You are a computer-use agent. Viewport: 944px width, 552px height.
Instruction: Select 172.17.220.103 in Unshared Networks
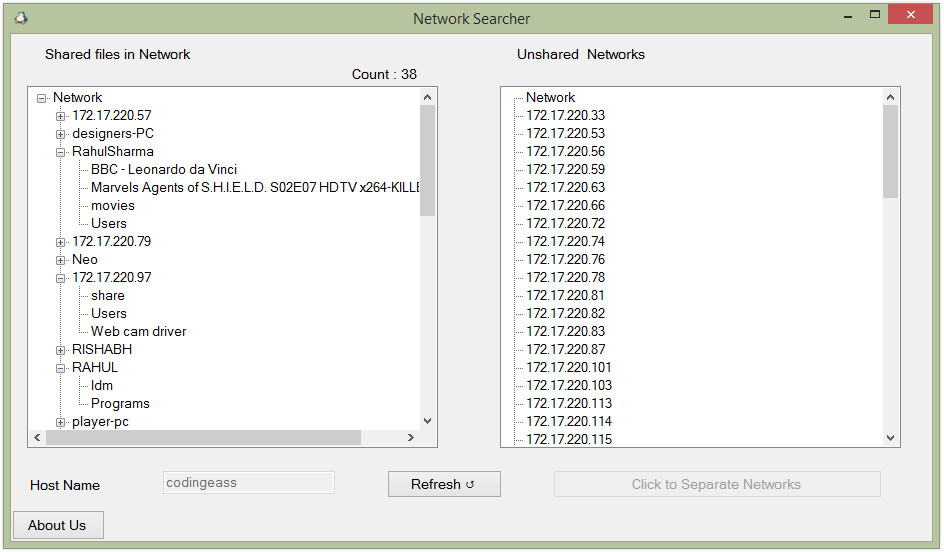(x=569, y=386)
